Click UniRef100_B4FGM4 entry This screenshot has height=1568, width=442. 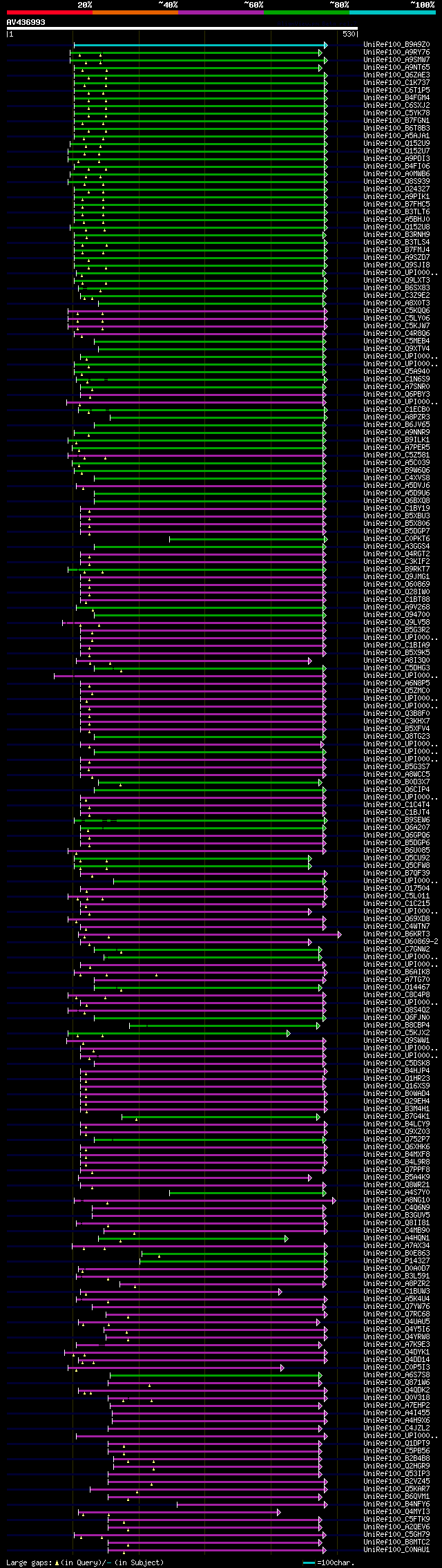(x=396, y=98)
